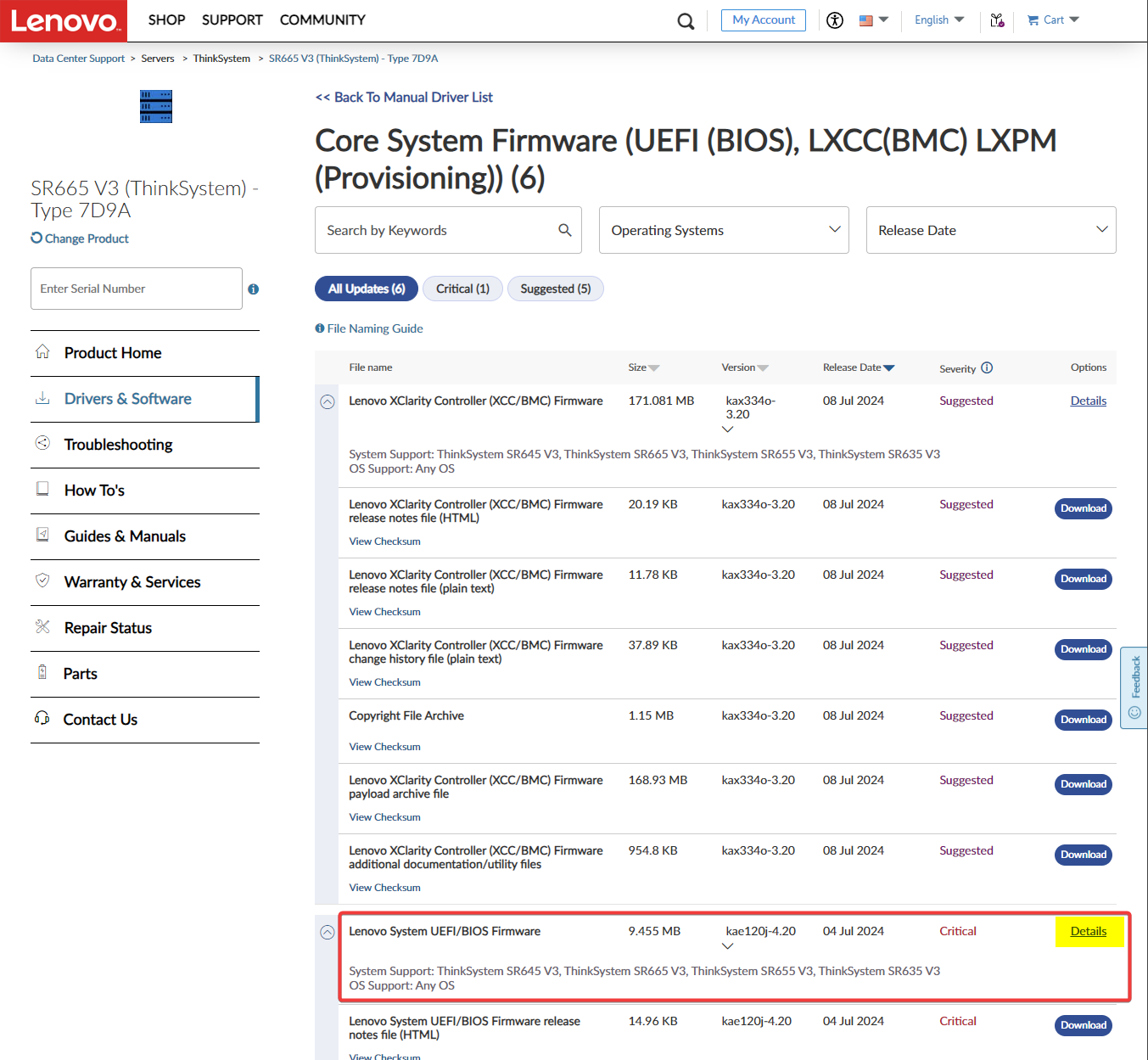Click the Guides & Manuals icon
Viewport: 1148px width, 1060px height.
tap(42, 535)
